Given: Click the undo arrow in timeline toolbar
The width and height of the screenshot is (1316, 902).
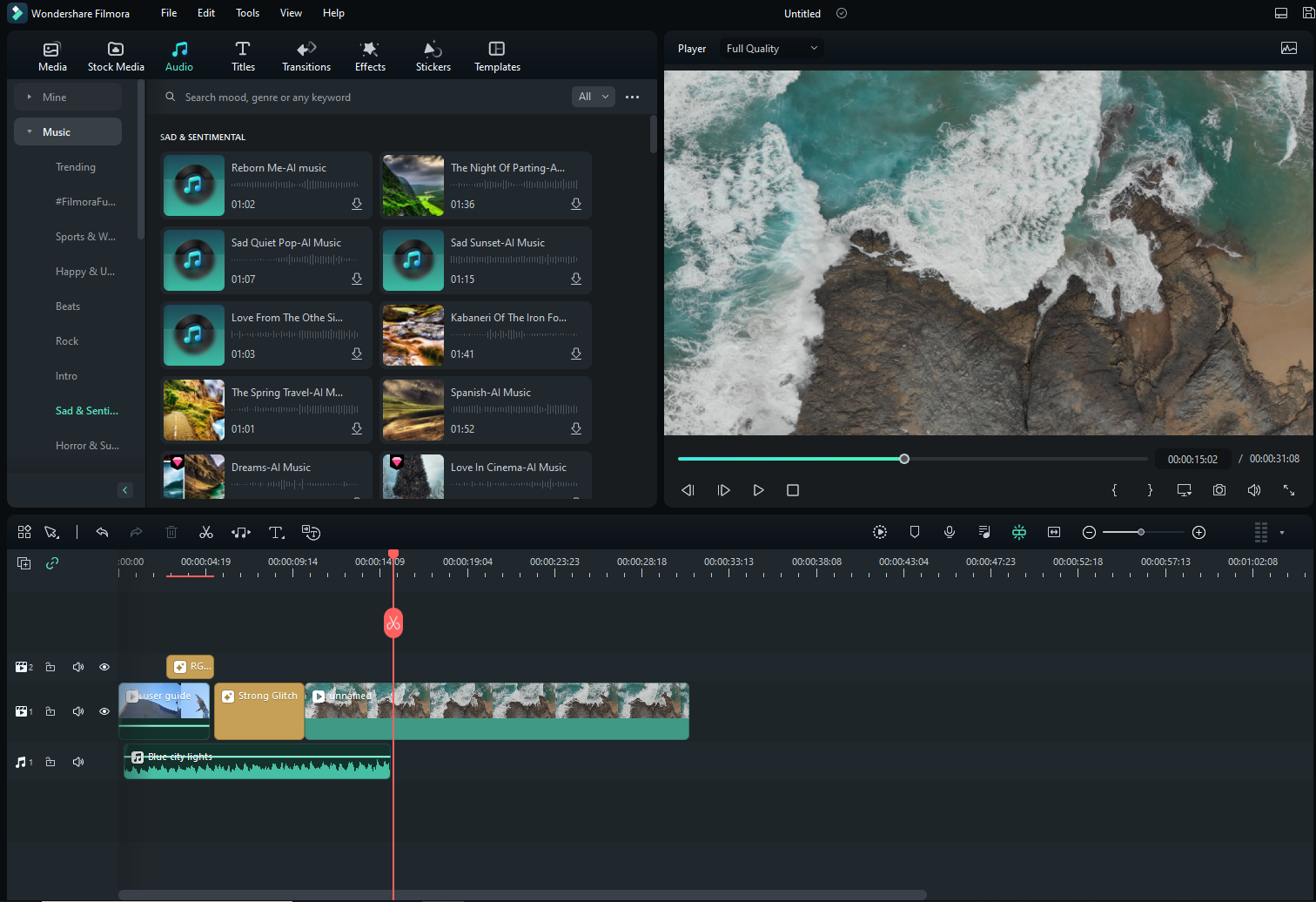Looking at the screenshot, I should click(x=102, y=532).
